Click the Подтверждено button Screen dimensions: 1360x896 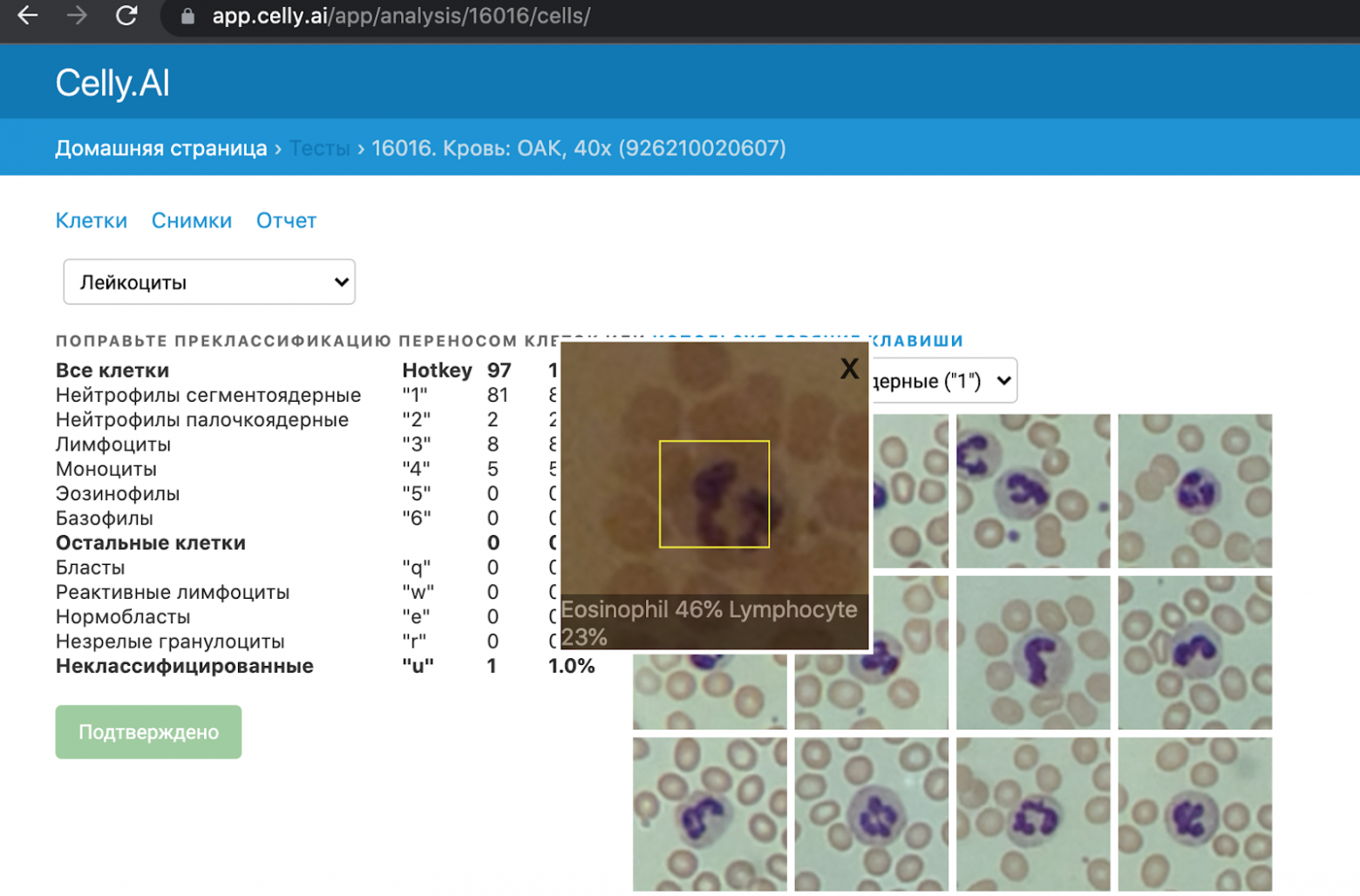tap(148, 732)
